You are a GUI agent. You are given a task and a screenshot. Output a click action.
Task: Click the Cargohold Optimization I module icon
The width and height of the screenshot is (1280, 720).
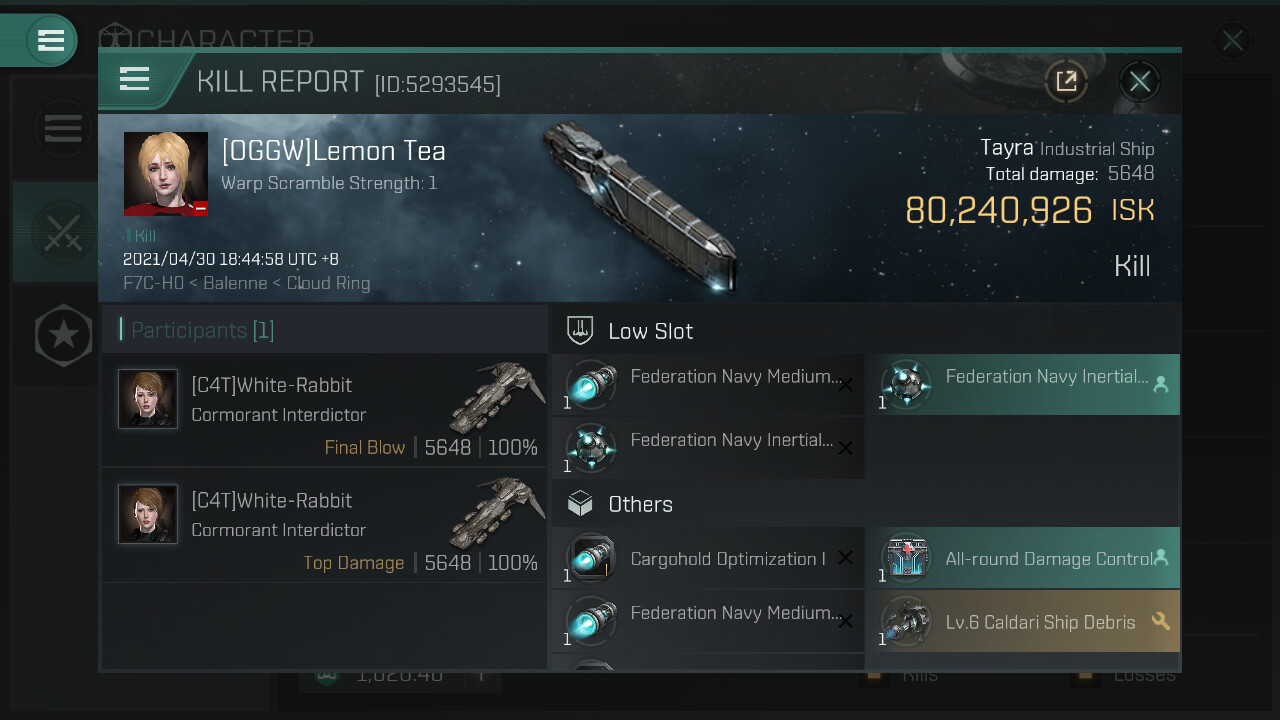pos(590,559)
